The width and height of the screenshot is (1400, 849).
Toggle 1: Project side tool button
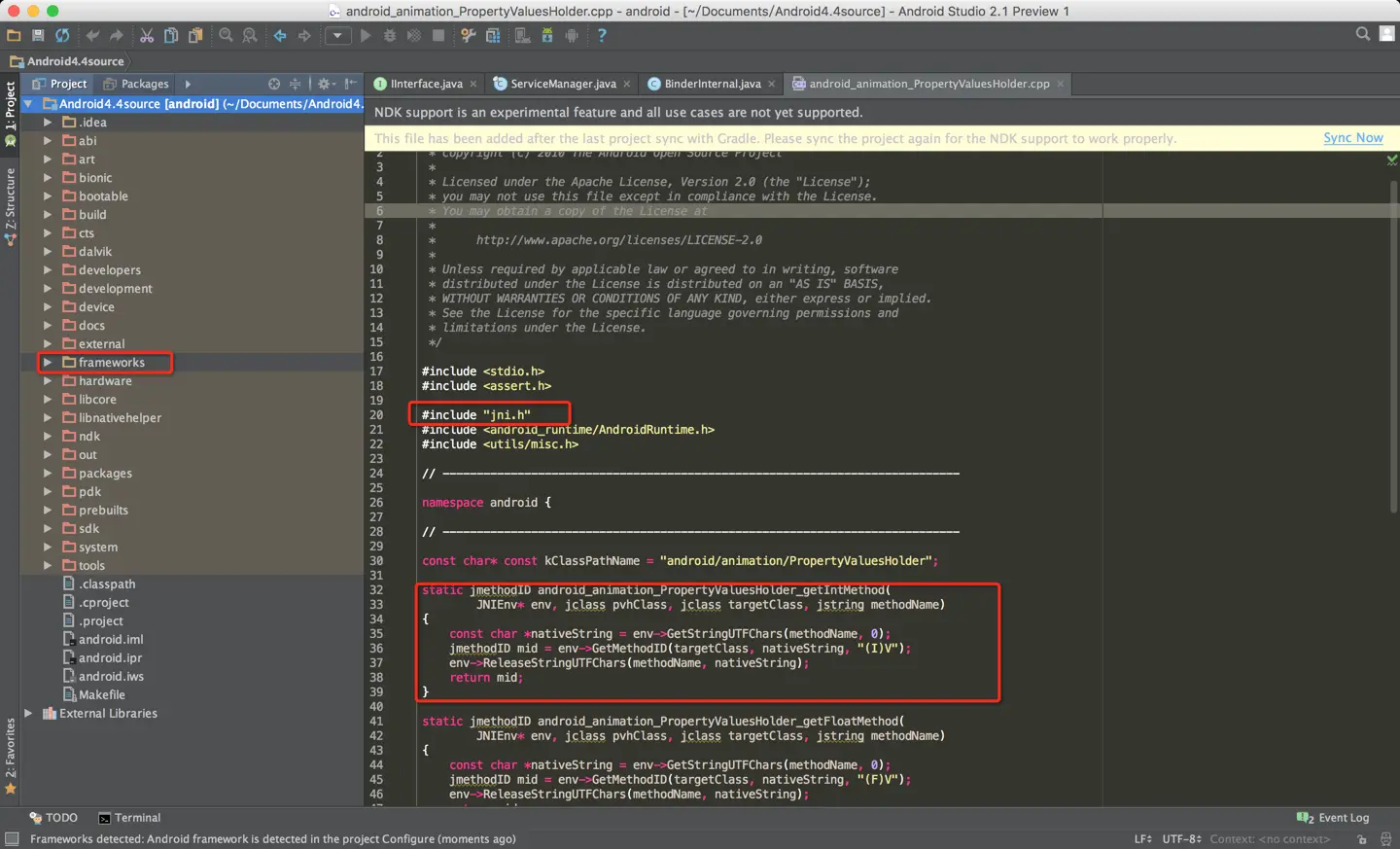tap(10, 114)
